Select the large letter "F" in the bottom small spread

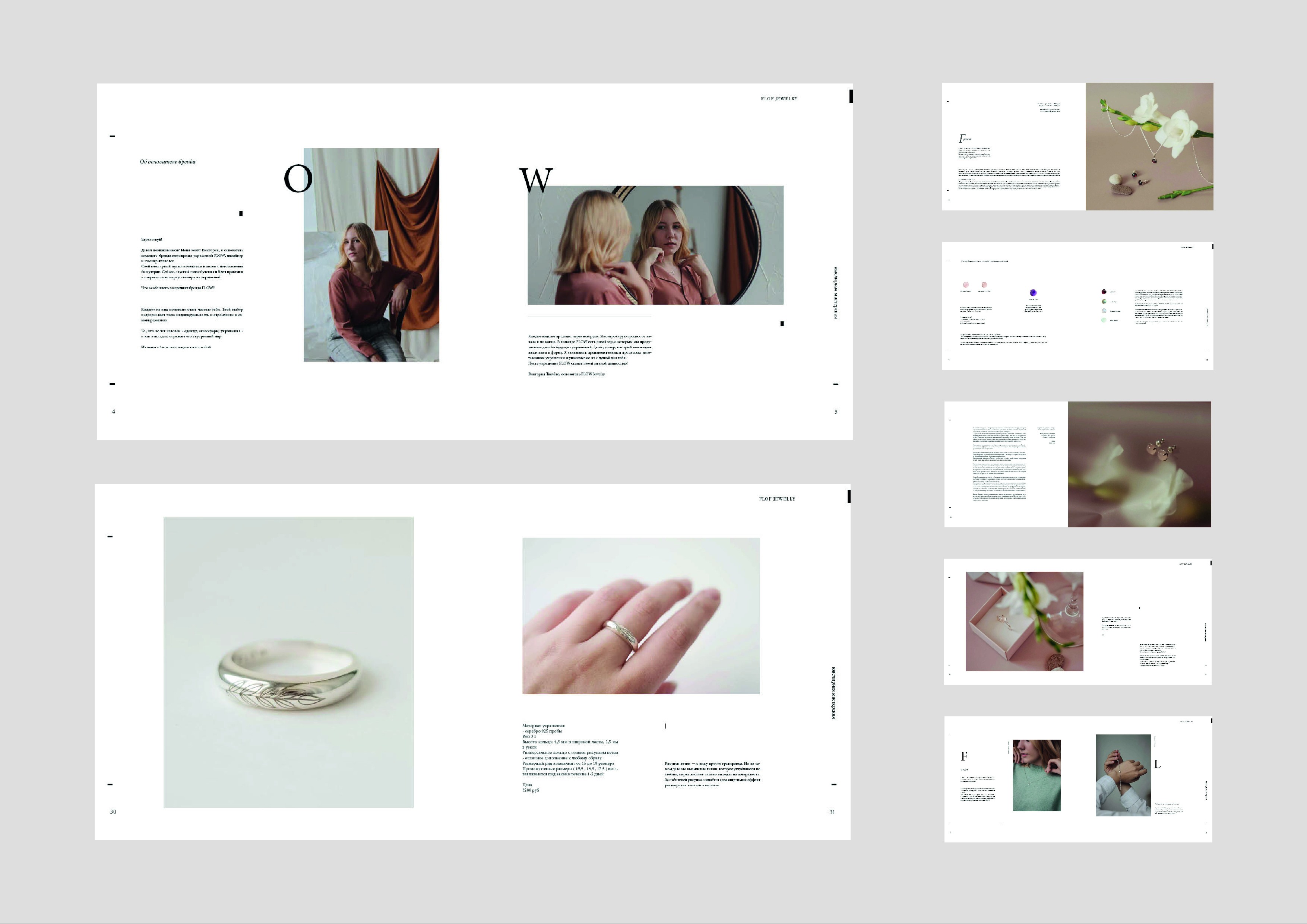[x=964, y=756]
